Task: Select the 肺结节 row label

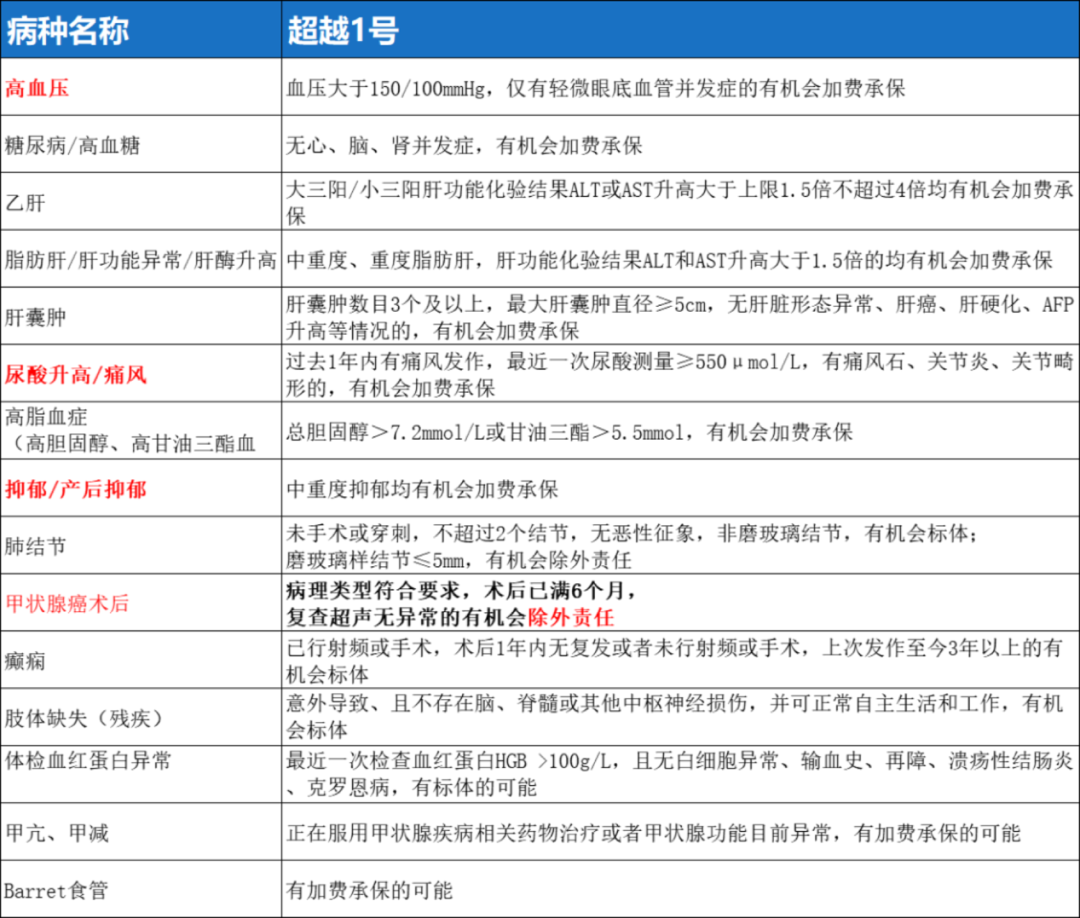Action: coord(141,546)
